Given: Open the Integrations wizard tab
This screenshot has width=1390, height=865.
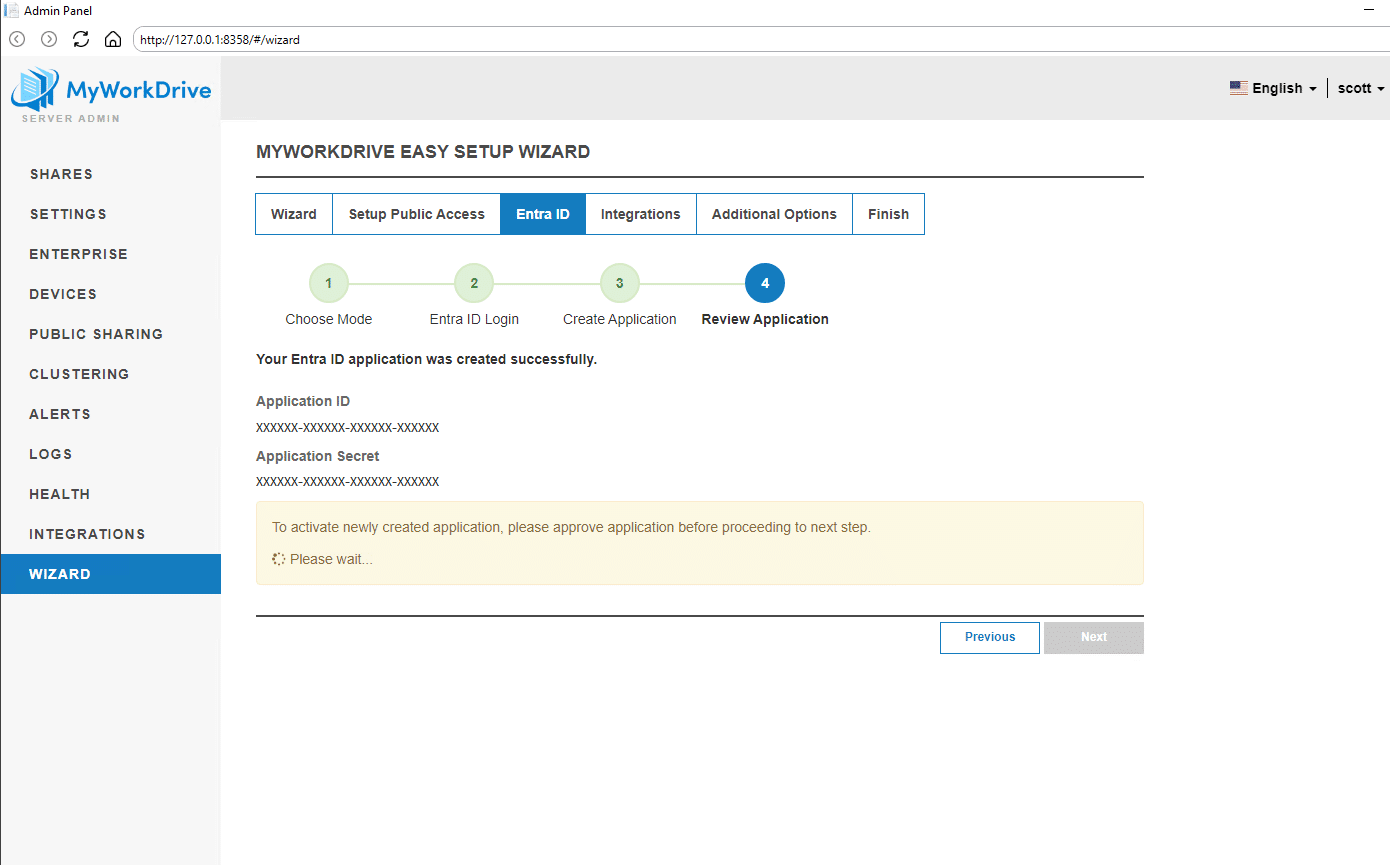Looking at the screenshot, I should pyautogui.click(x=640, y=214).
